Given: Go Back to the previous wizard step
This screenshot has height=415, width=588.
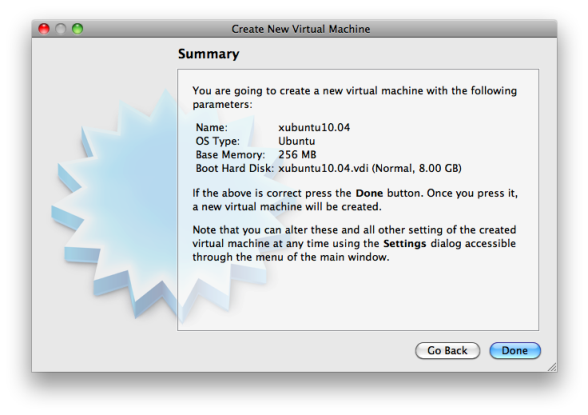Looking at the screenshot, I should tap(447, 351).
